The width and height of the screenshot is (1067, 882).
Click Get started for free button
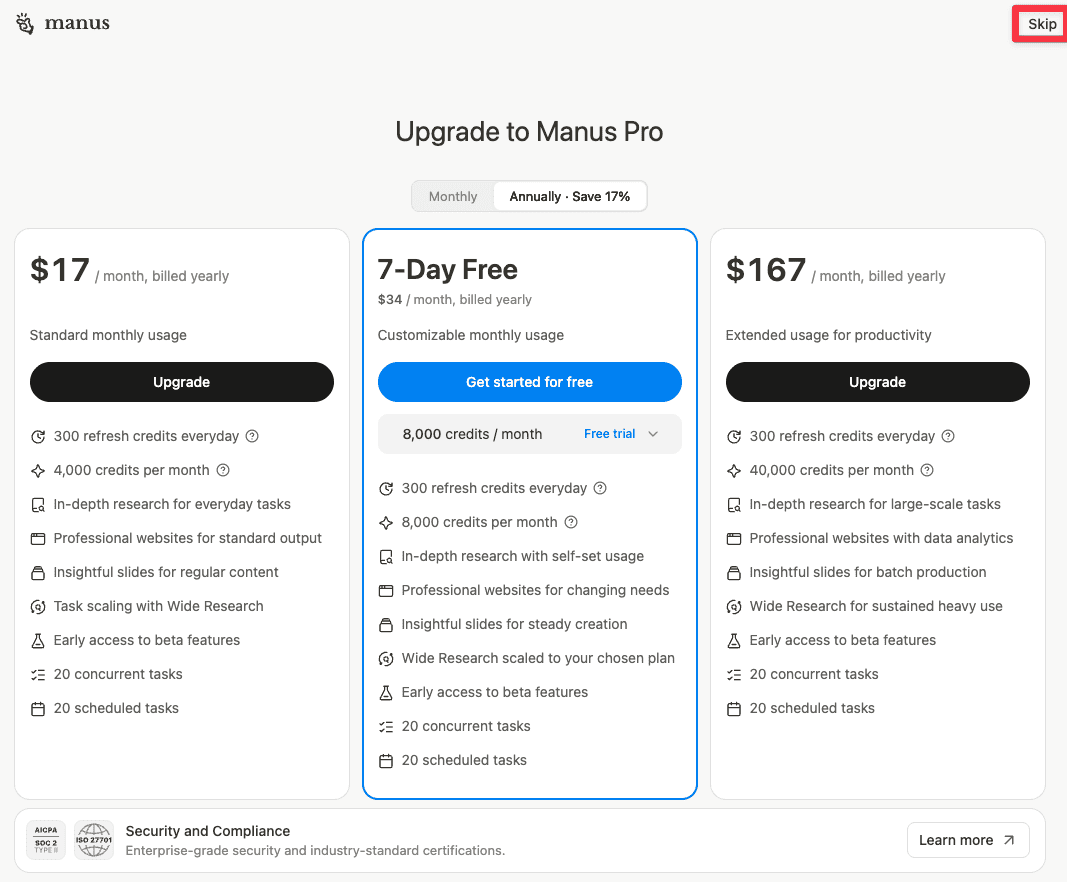529,382
